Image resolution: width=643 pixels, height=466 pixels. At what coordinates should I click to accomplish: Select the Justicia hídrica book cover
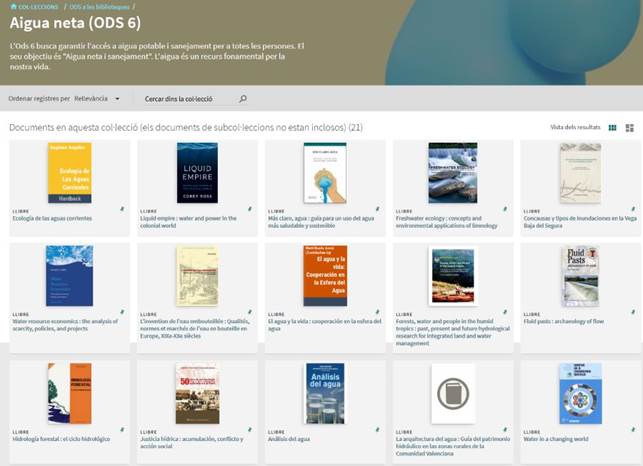tap(197, 393)
